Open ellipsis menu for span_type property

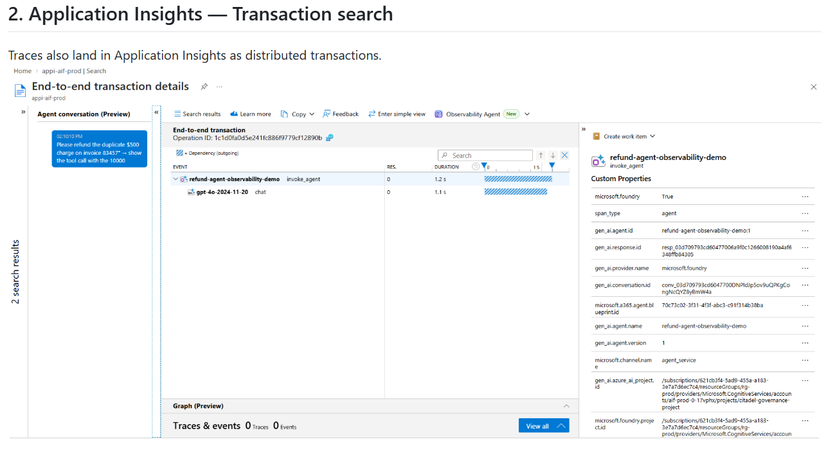coord(805,213)
